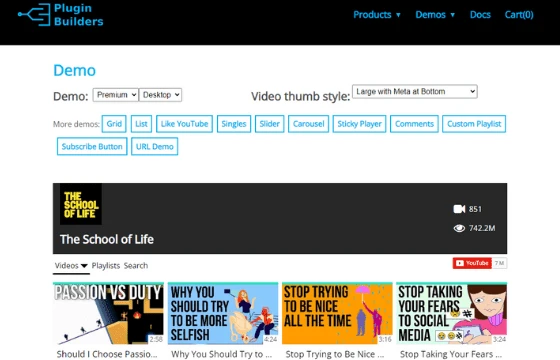Click the title 'Should I Choose Passio...'
The image size is (560, 360).
pyautogui.click(x=107, y=354)
